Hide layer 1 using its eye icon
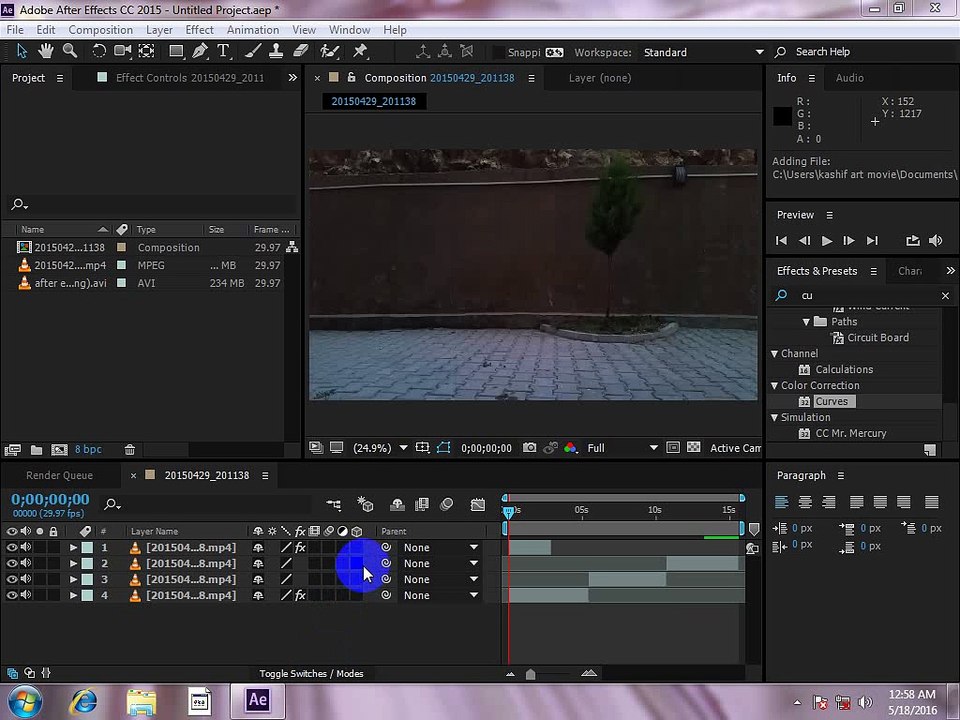This screenshot has width=960, height=720. (x=11, y=547)
